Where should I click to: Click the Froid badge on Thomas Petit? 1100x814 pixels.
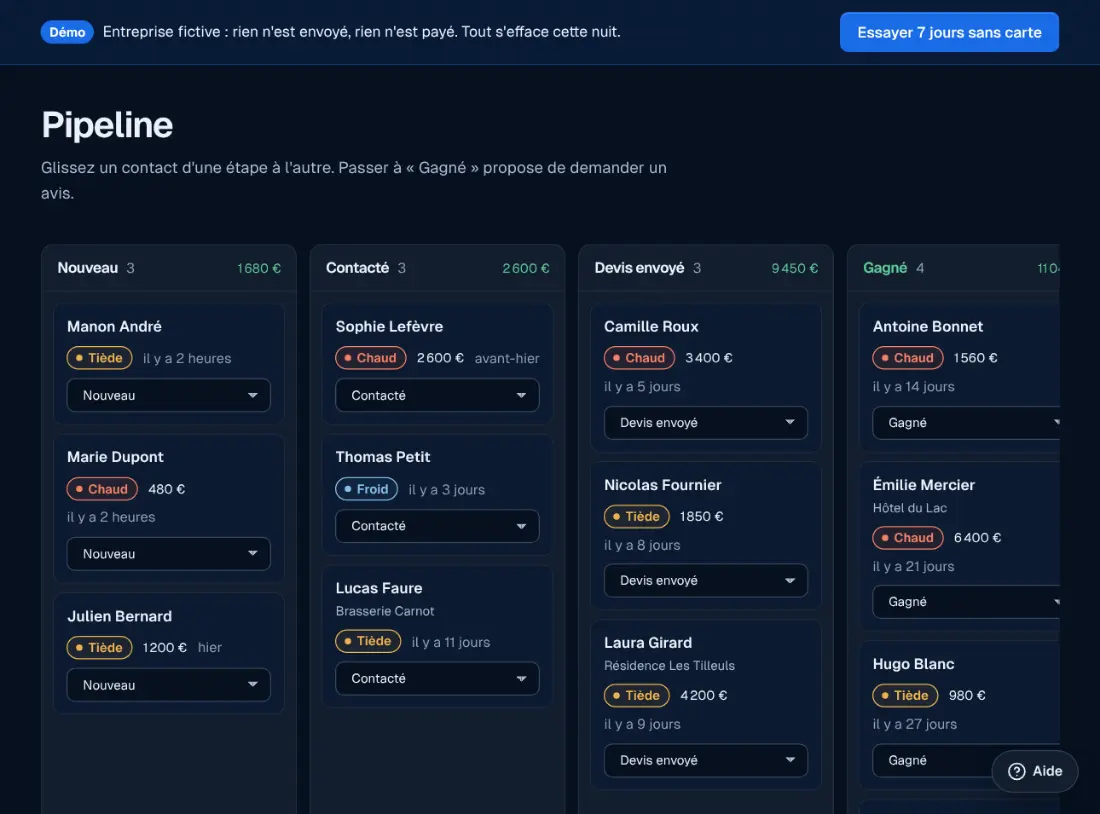tap(366, 489)
